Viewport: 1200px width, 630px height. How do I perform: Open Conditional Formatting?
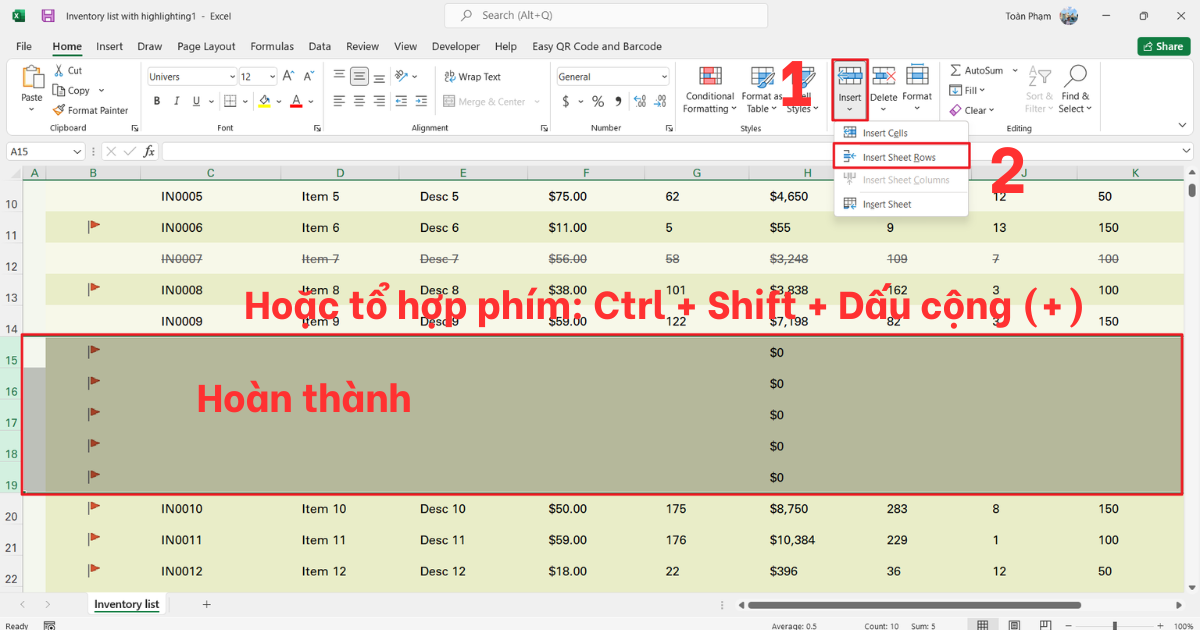click(710, 90)
